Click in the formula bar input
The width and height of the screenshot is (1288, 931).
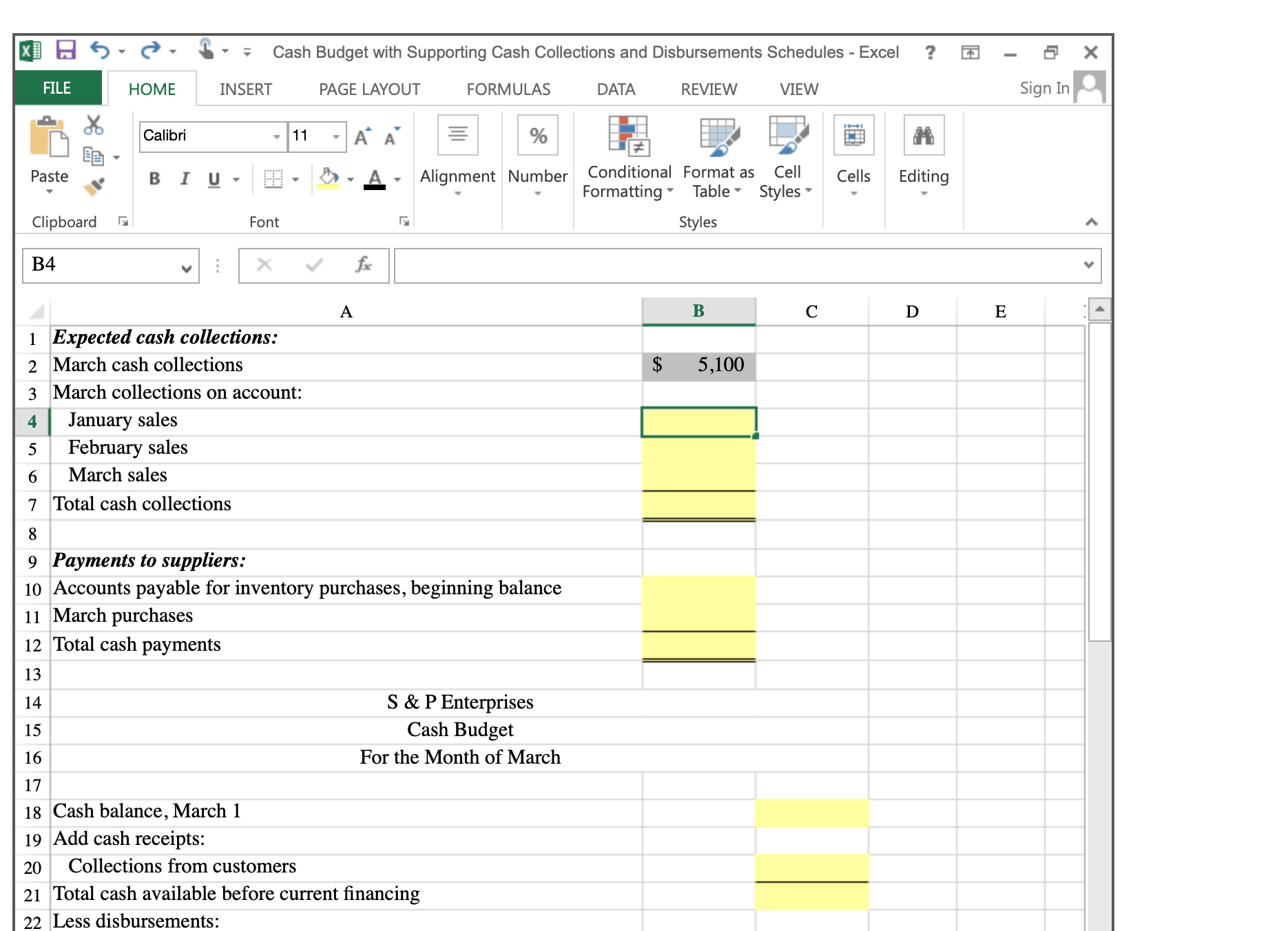[737, 265]
